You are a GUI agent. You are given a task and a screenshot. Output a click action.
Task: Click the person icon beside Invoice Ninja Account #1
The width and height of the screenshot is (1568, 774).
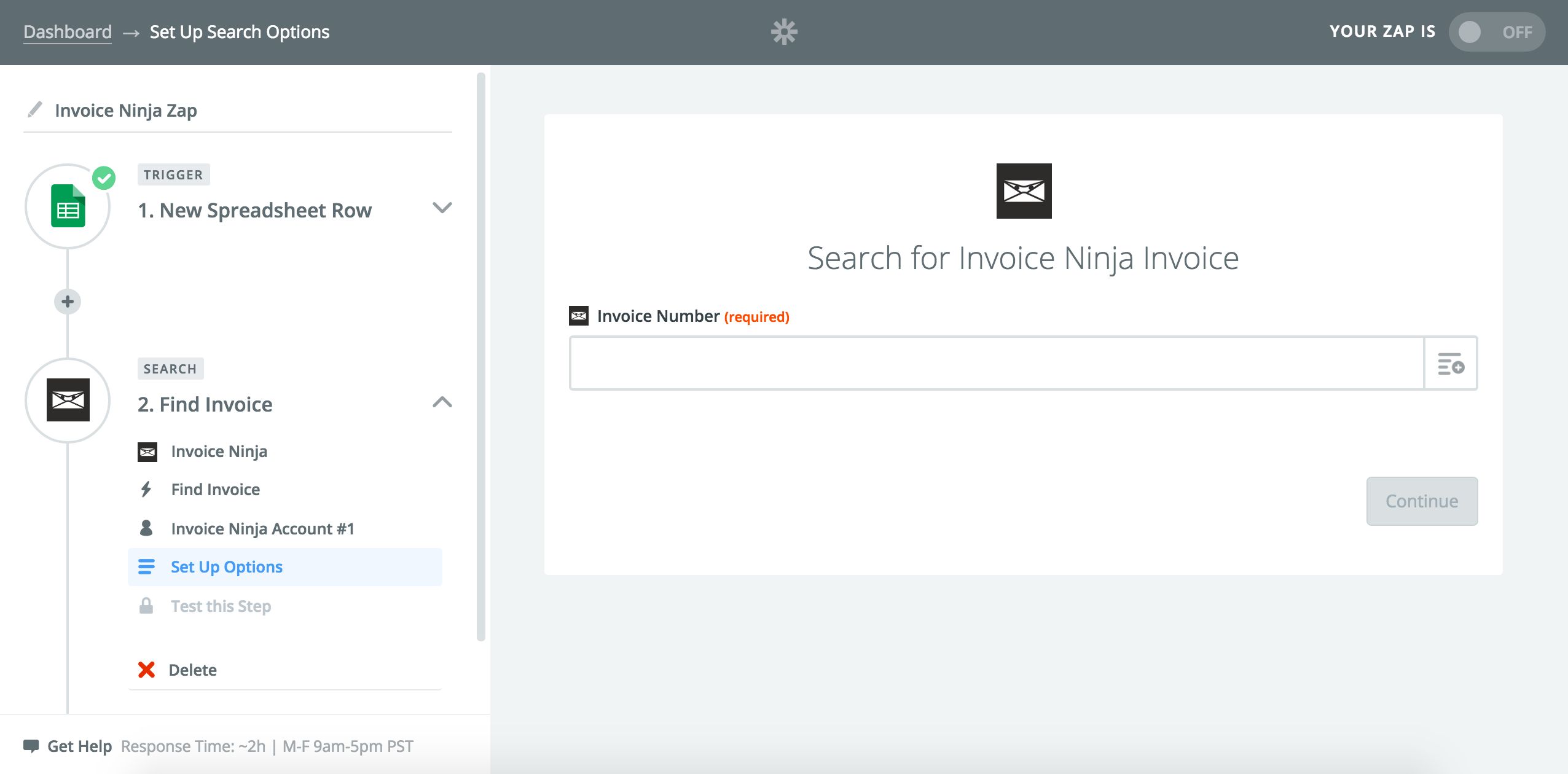point(146,528)
